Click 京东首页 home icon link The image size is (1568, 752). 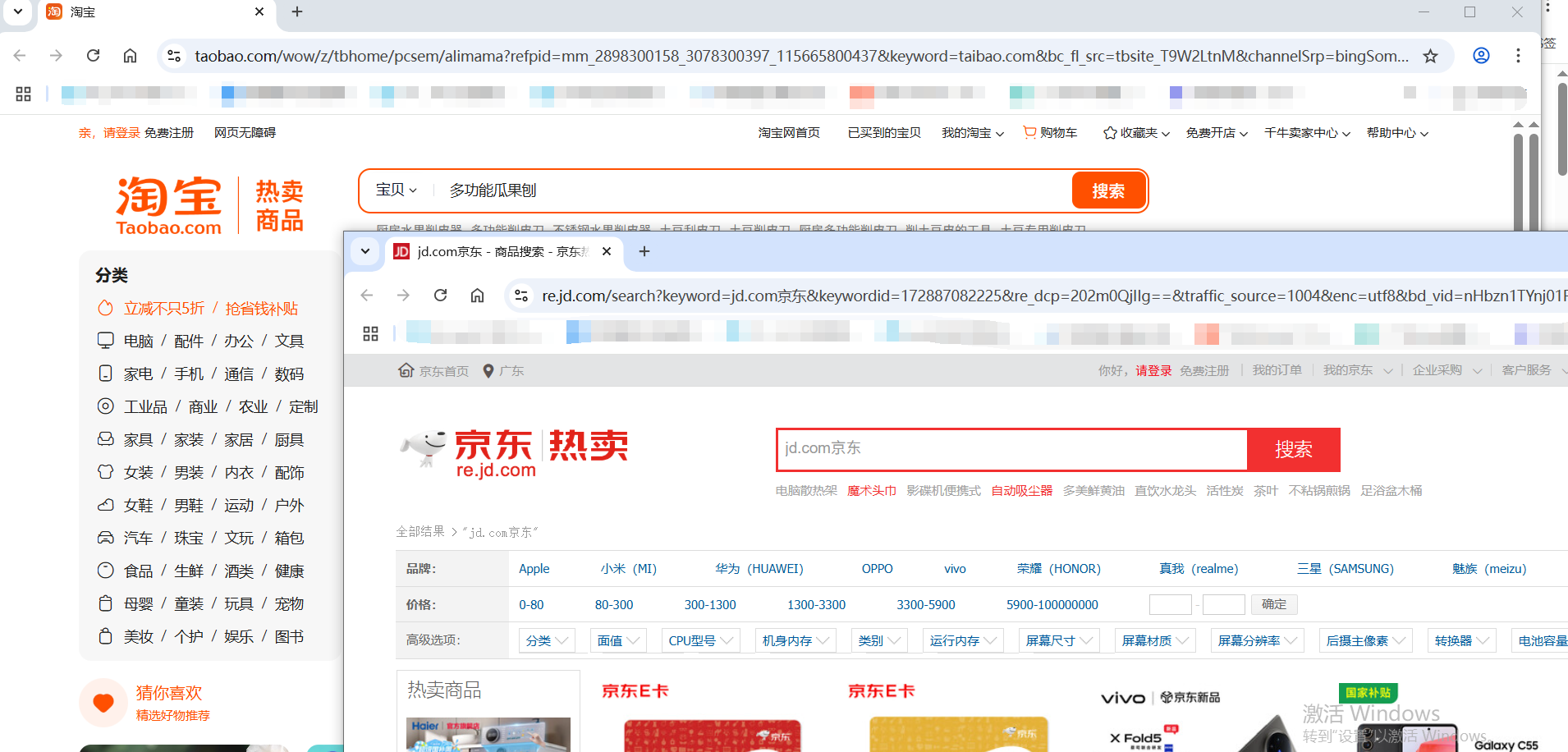[x=433, y=371]
